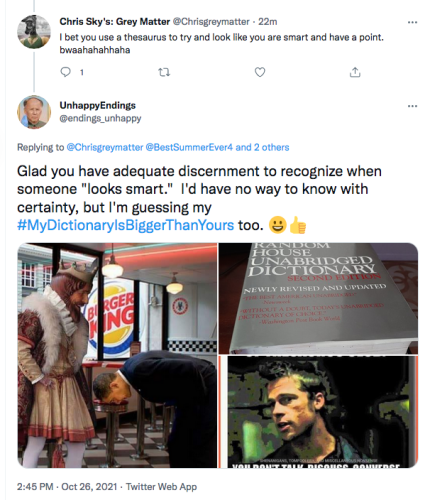Open more options on Chris Sky's tweet

(x=412, y=22)
